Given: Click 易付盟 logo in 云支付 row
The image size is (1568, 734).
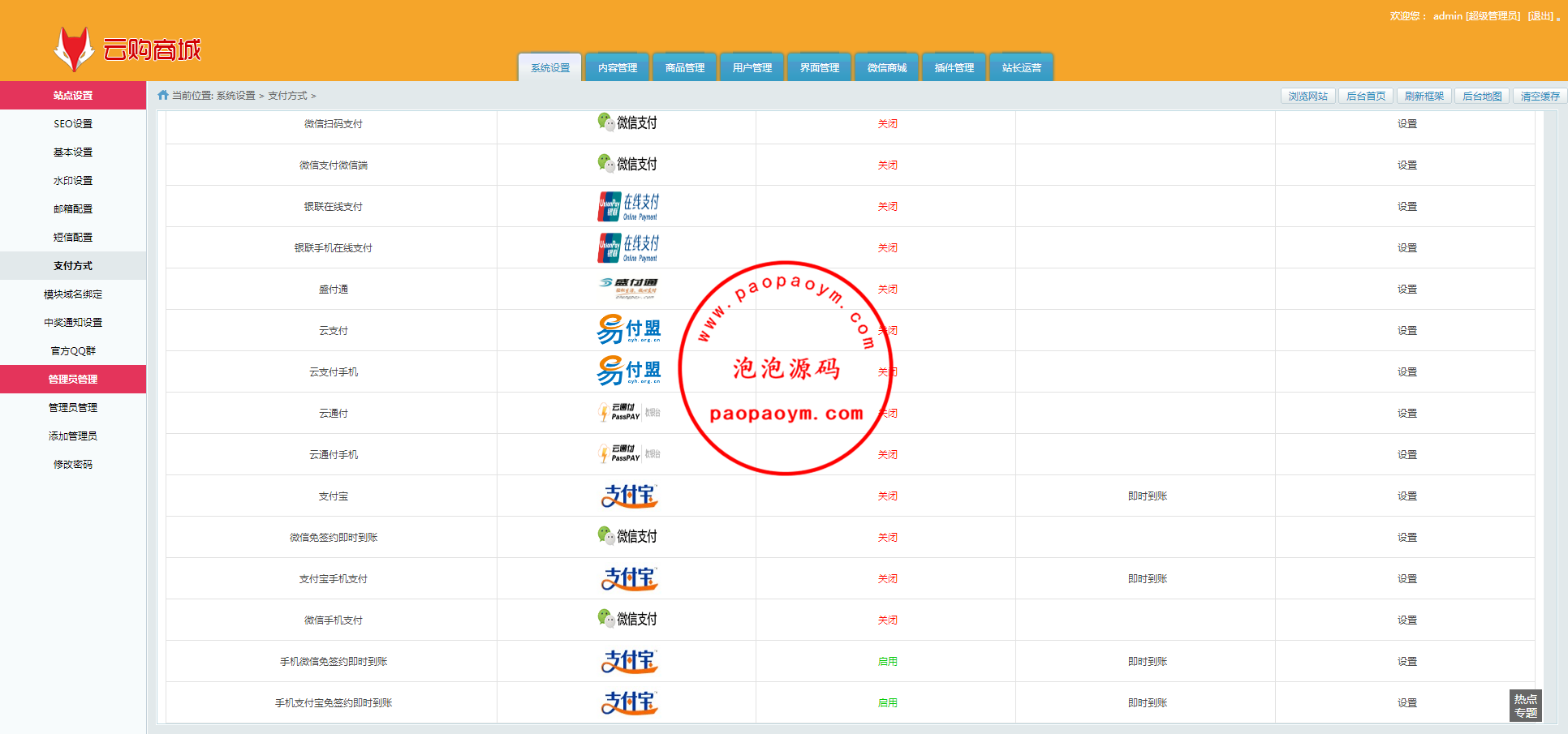Looking at the screenshot, I should [x=629, y=330].
